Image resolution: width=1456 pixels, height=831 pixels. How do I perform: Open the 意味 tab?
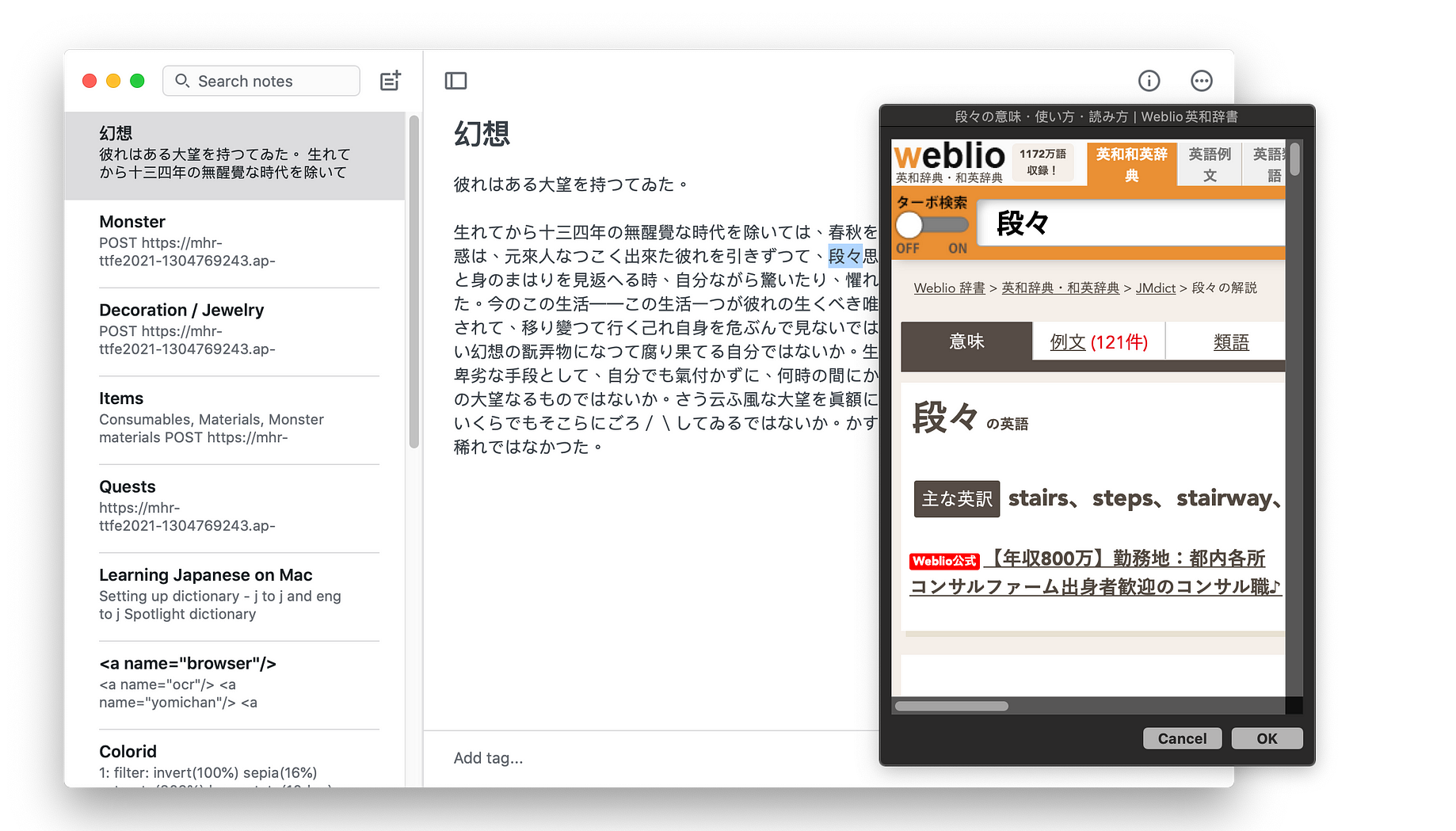click(x=966, y=342)
